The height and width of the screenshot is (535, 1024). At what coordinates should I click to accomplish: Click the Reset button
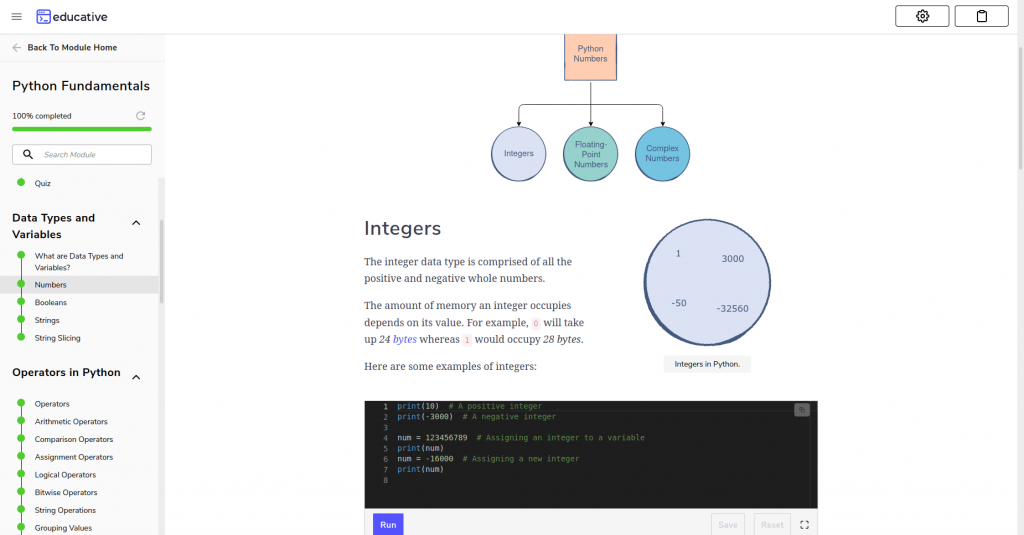click(772, 525)
